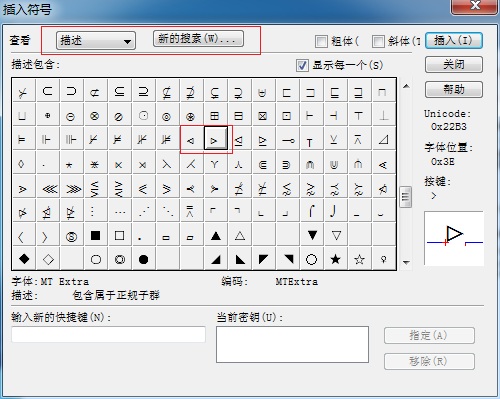Click the symbol grid scrollbar up arrow
500x399 pixels.
coord(406,86)
